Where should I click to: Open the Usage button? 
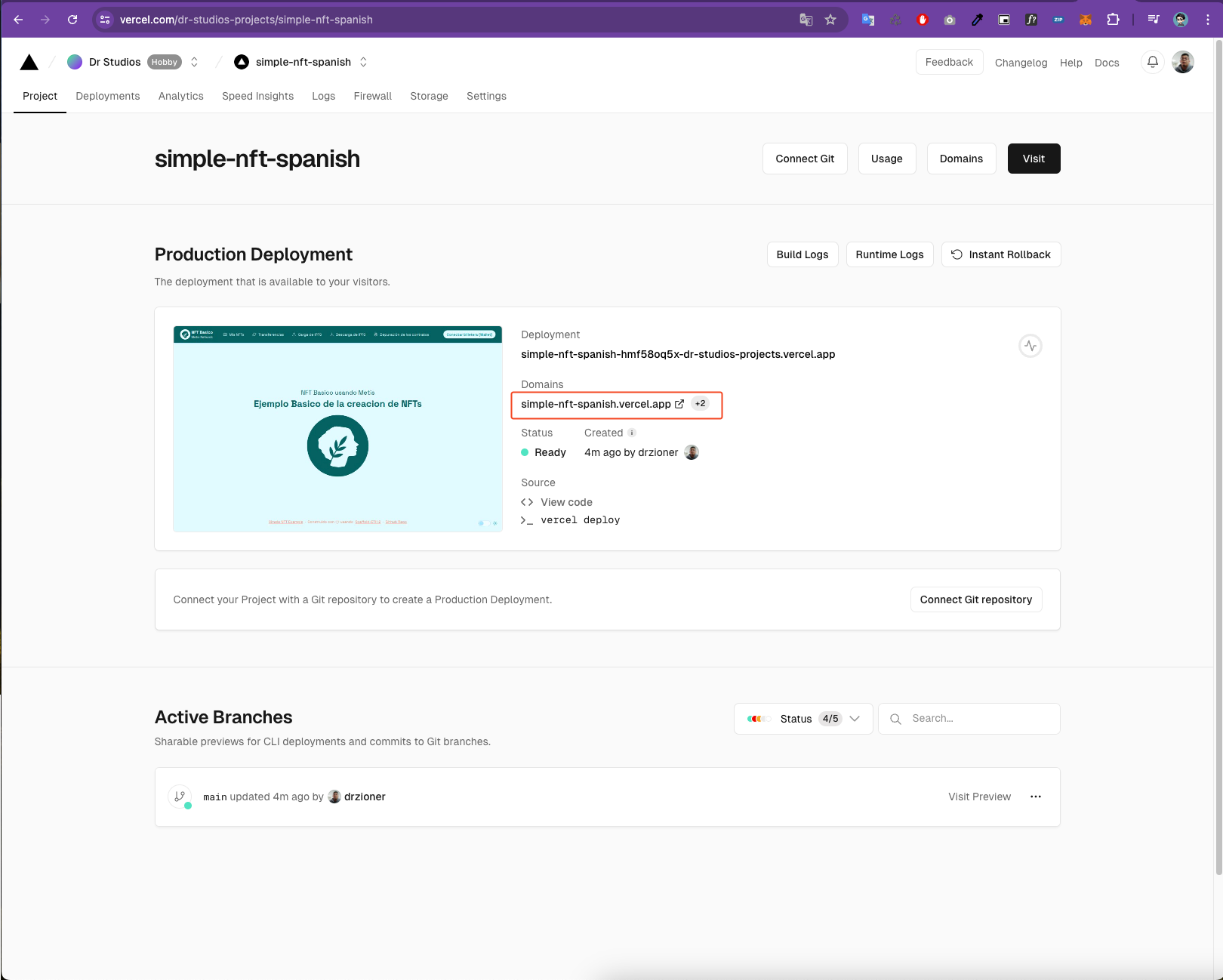[x=887, y=159]
